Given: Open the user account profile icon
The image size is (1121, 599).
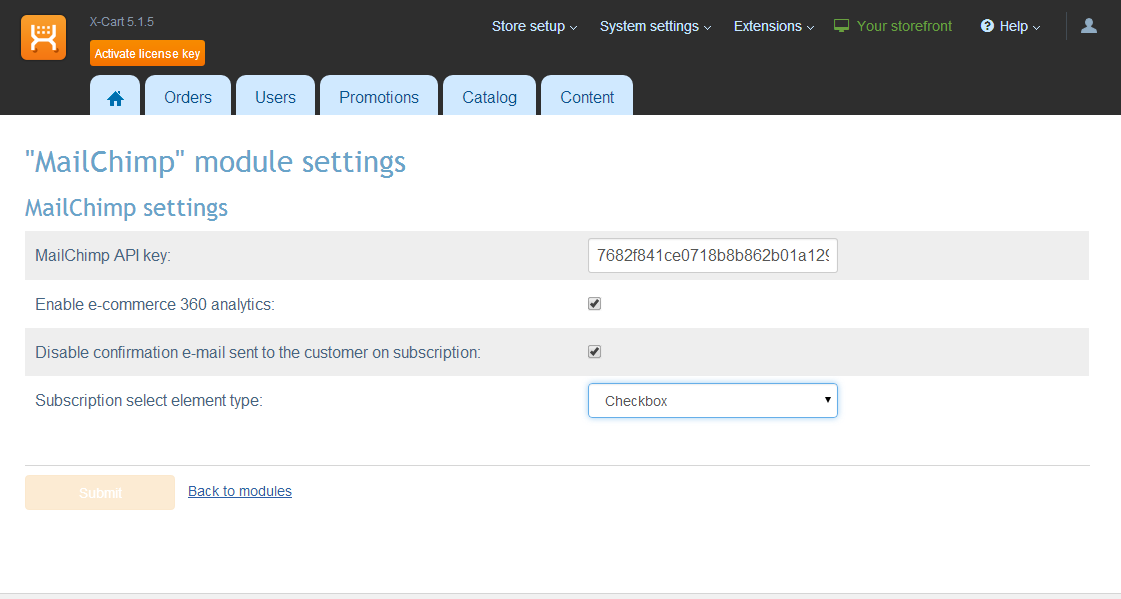Looking at the screenshot, I should 1089,26.
